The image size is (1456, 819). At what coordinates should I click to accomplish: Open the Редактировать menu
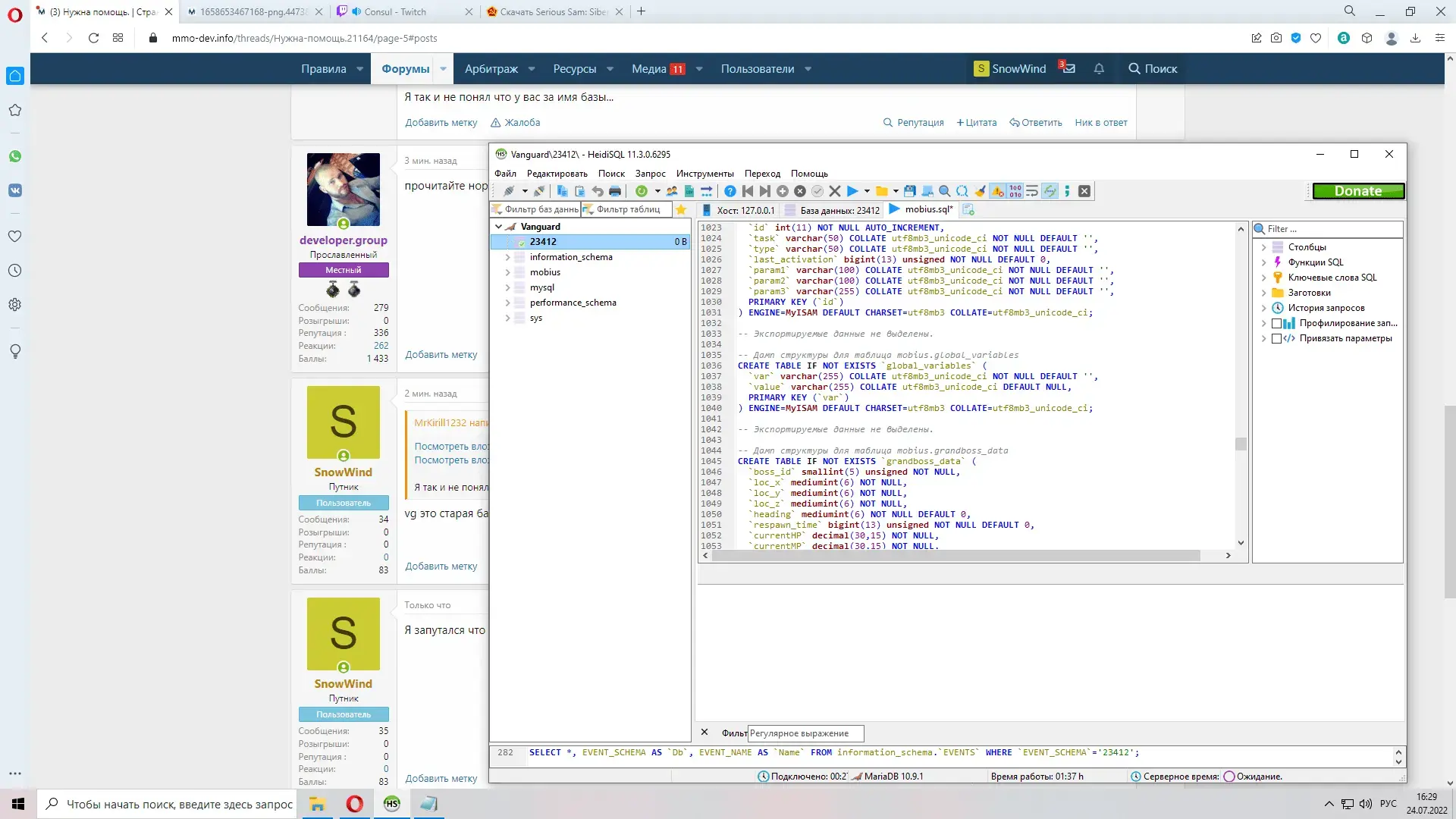557,174
